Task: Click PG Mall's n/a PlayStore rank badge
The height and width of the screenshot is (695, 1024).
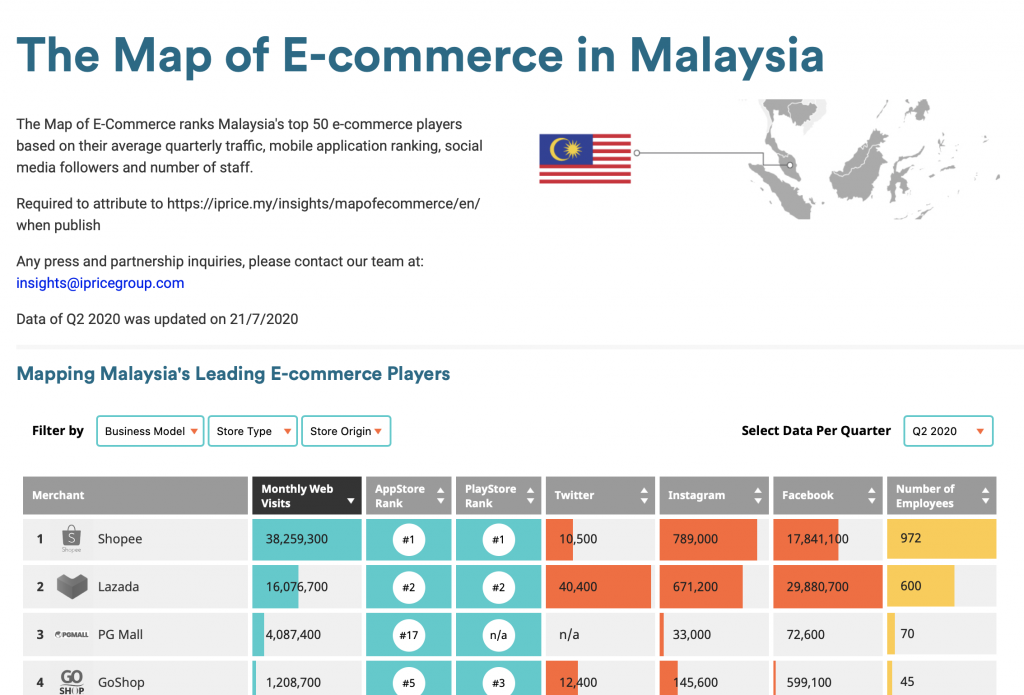Action: [x=499, y=635]
